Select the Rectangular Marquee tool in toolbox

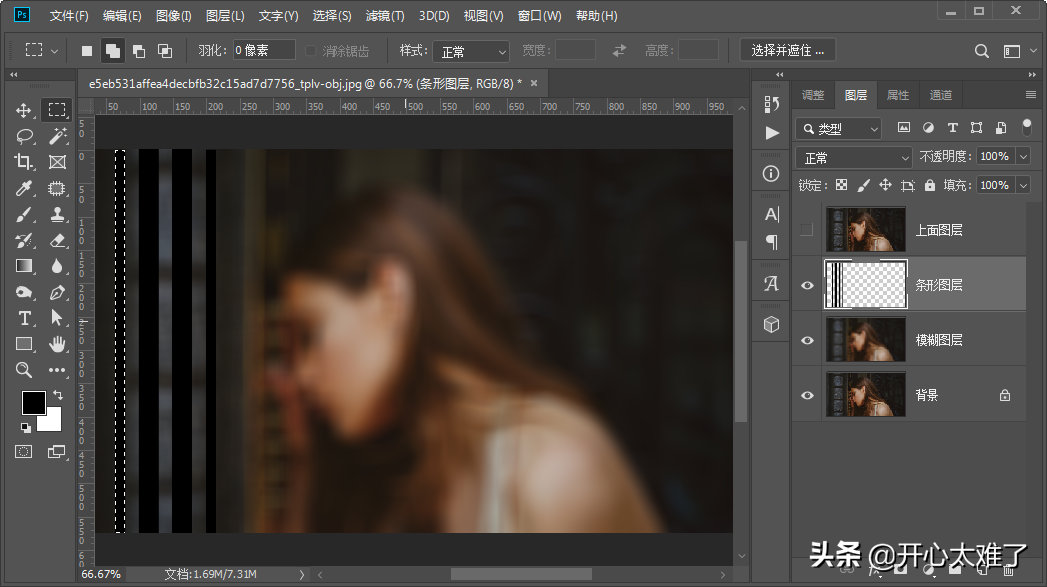57,110
